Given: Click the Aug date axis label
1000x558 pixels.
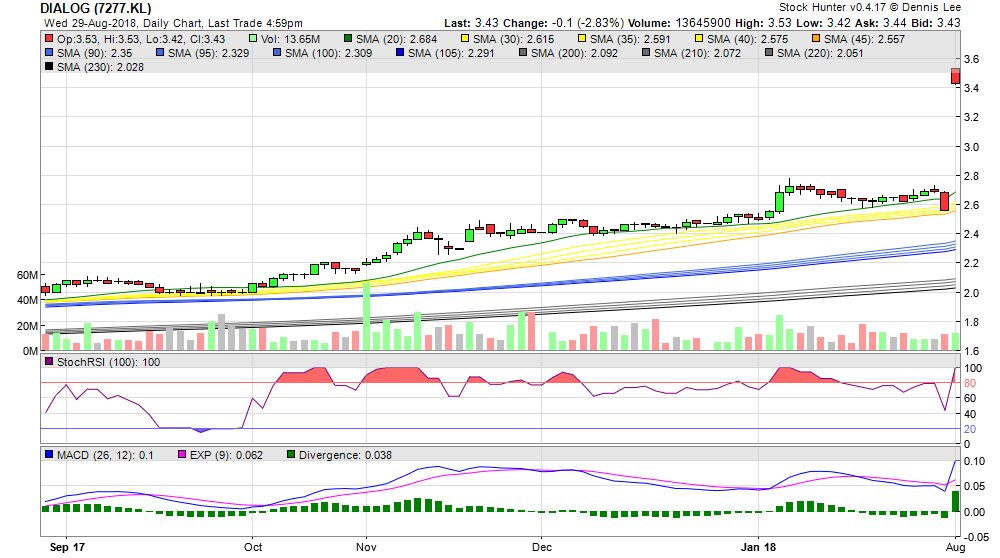Looking at the screenshot, I should 955,547.
